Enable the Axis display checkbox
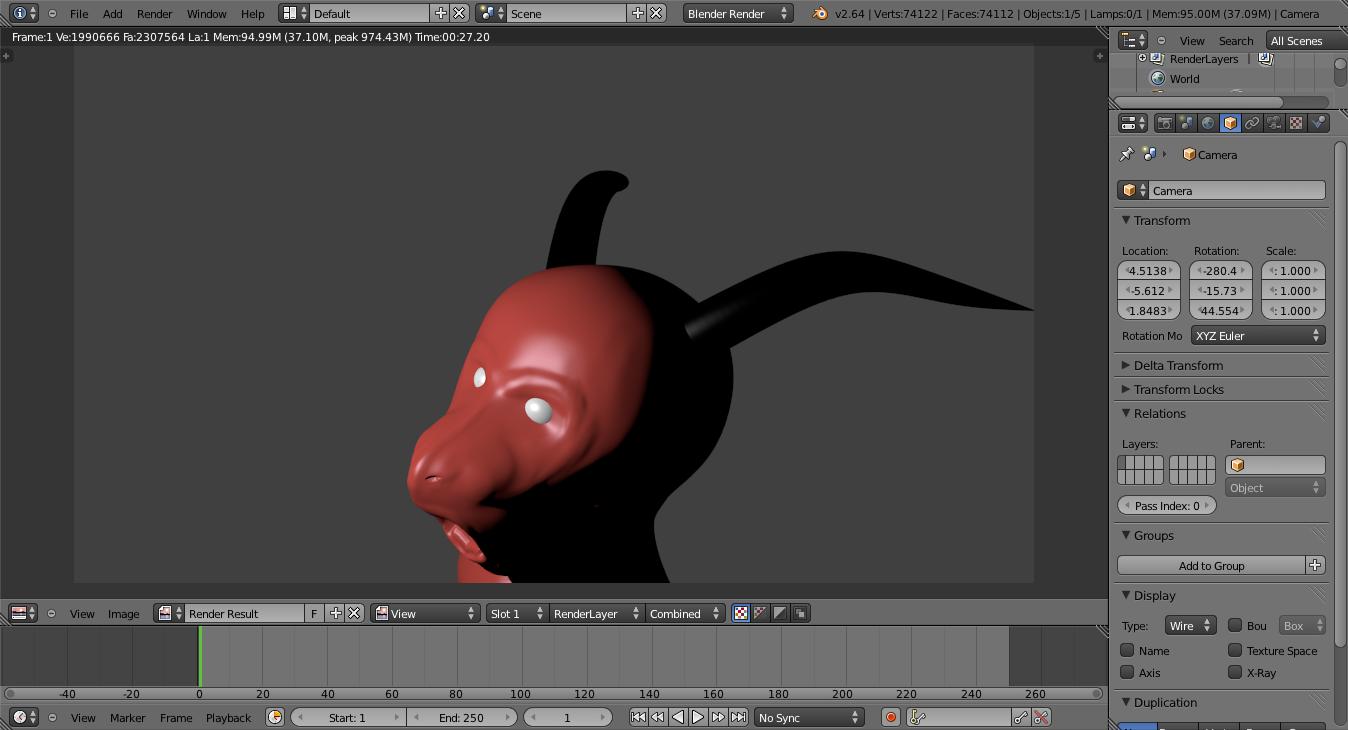 pos(1127,672)
